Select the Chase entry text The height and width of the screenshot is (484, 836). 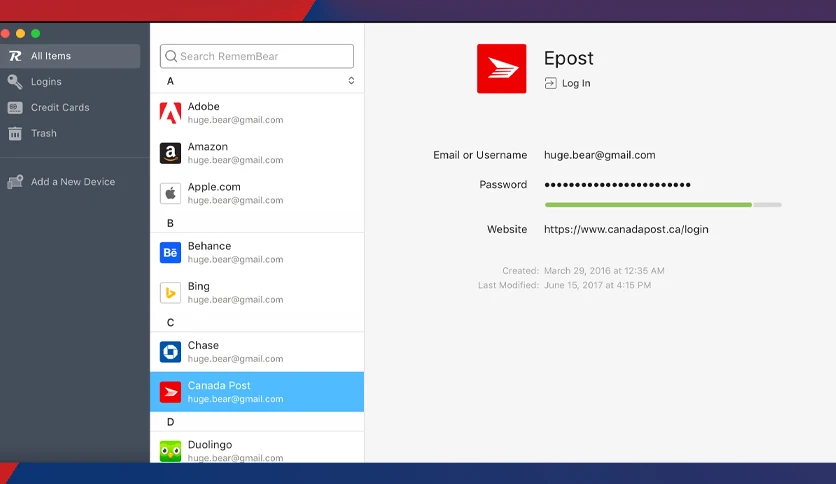coord(235,352)
